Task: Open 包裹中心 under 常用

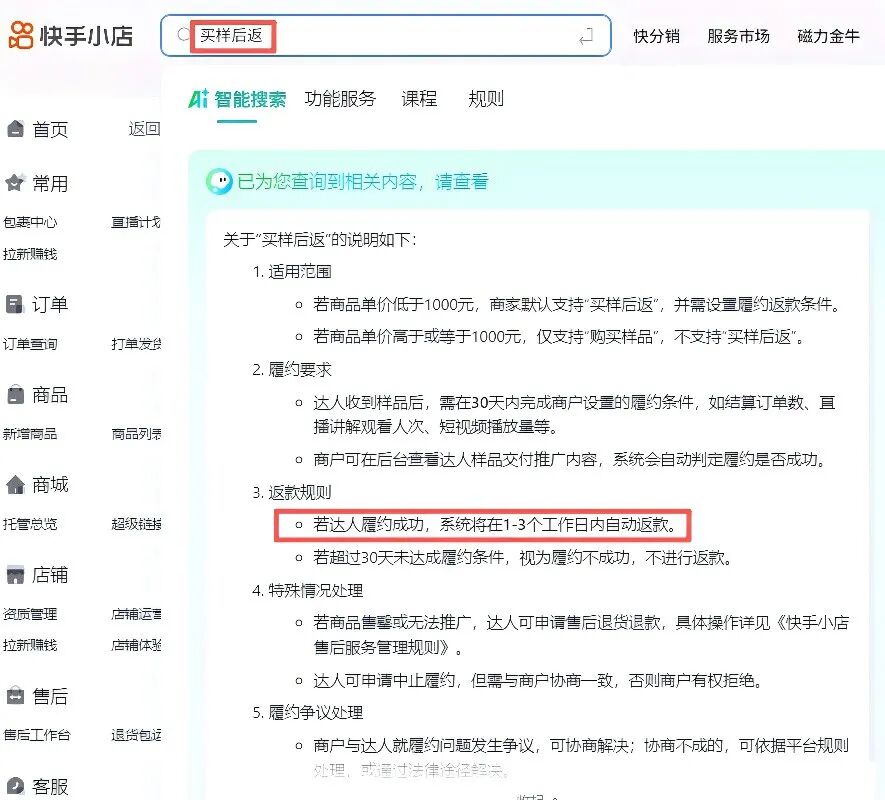Action: [30, 222]
